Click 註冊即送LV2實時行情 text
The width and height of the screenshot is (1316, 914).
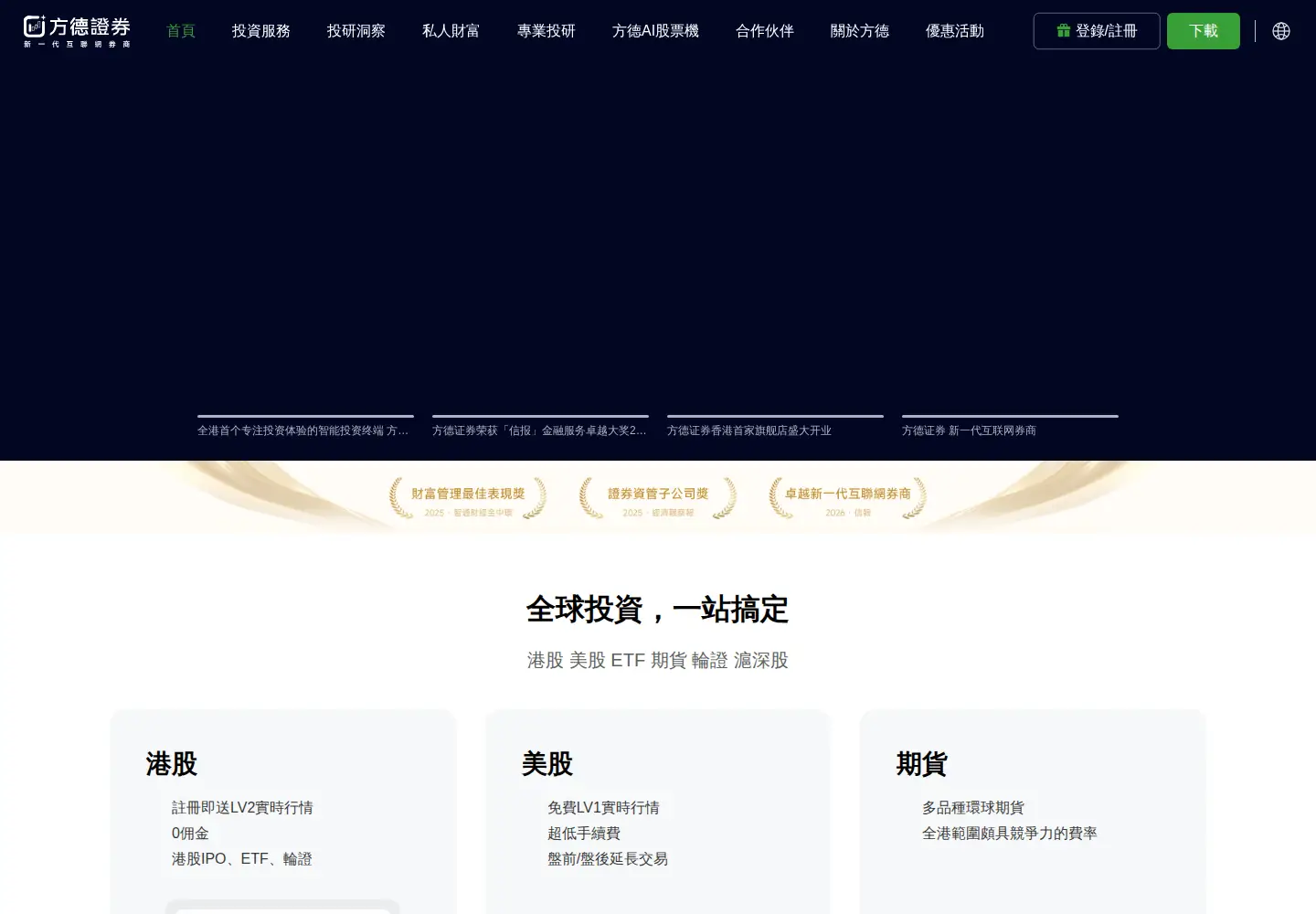(242, 808)
